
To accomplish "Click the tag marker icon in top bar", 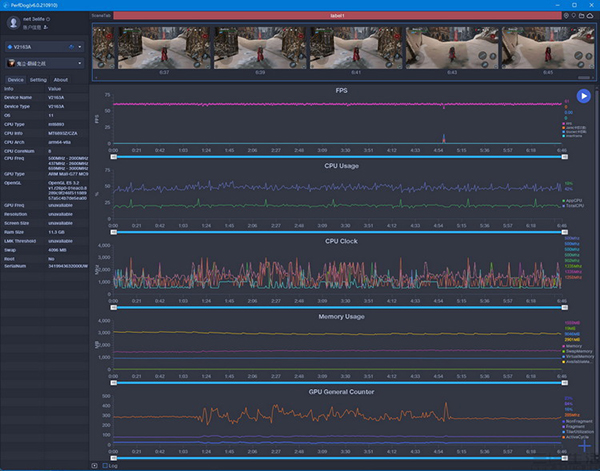I will [575, 16].
